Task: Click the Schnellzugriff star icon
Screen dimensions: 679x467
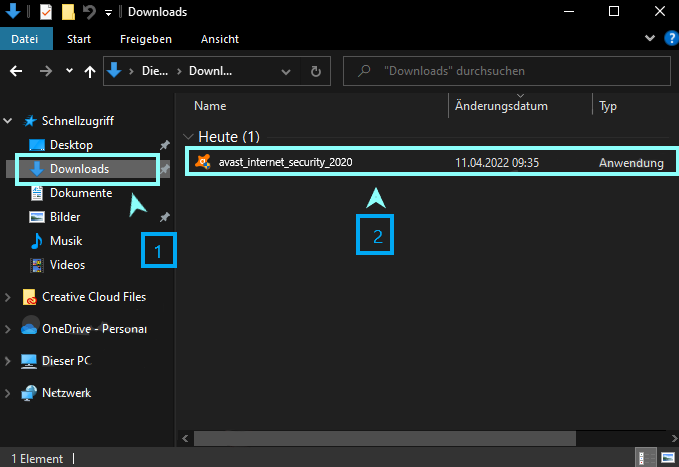Action: pos(30,121)
